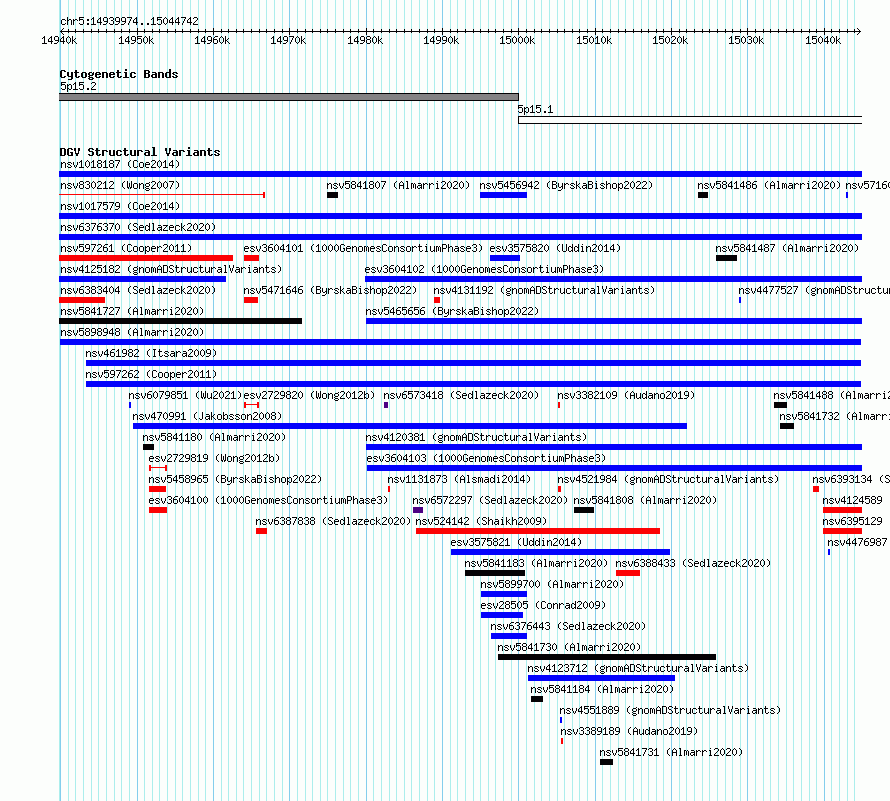Select the nsv1017579 (Coe2014) label
The width and height of the screenshot is (890, 801).
(120, 207)
